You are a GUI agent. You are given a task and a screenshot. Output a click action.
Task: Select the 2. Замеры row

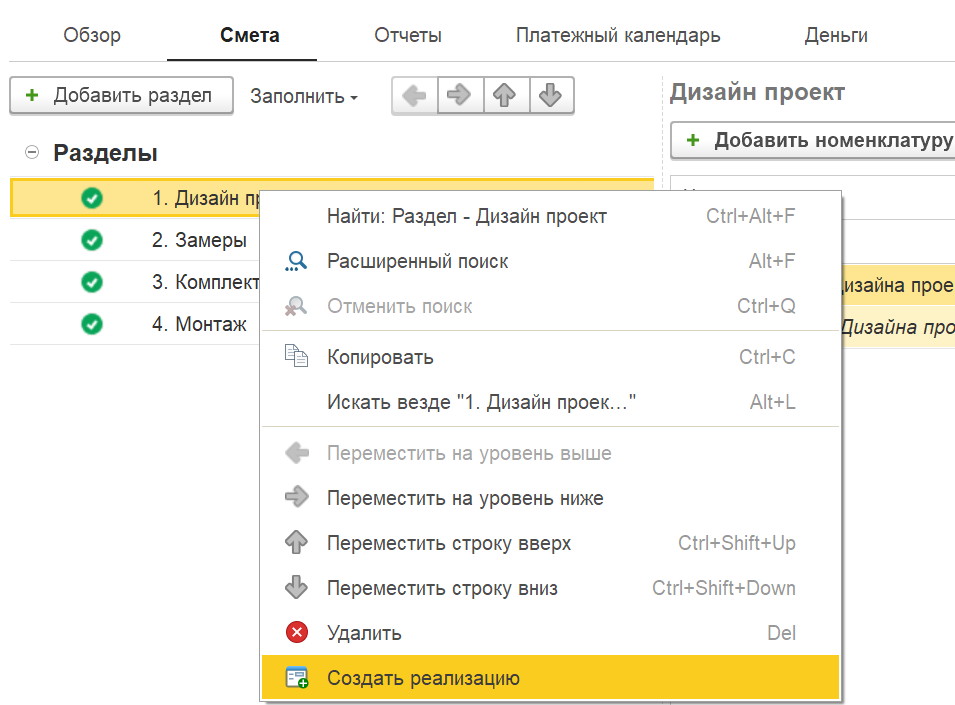click(135, 240)
